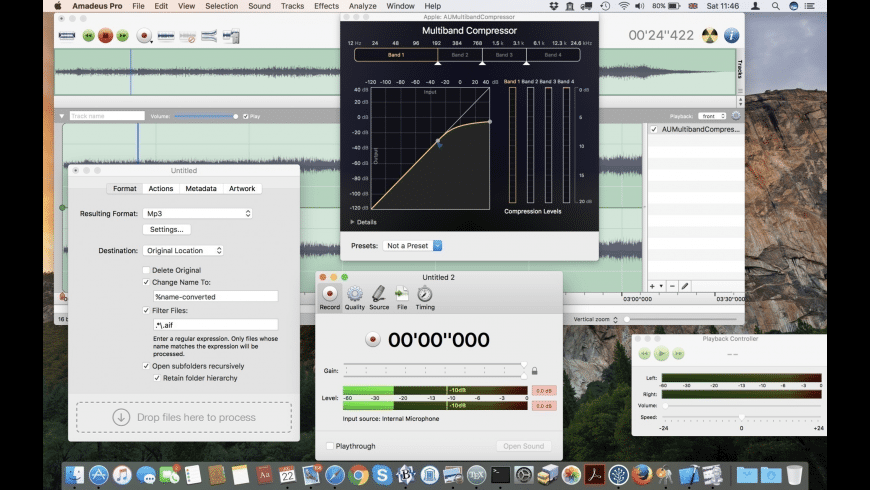Screen dimensions: 870x490
Task: Open File settings in Untitled 2 window
Action: pos(402,298)
